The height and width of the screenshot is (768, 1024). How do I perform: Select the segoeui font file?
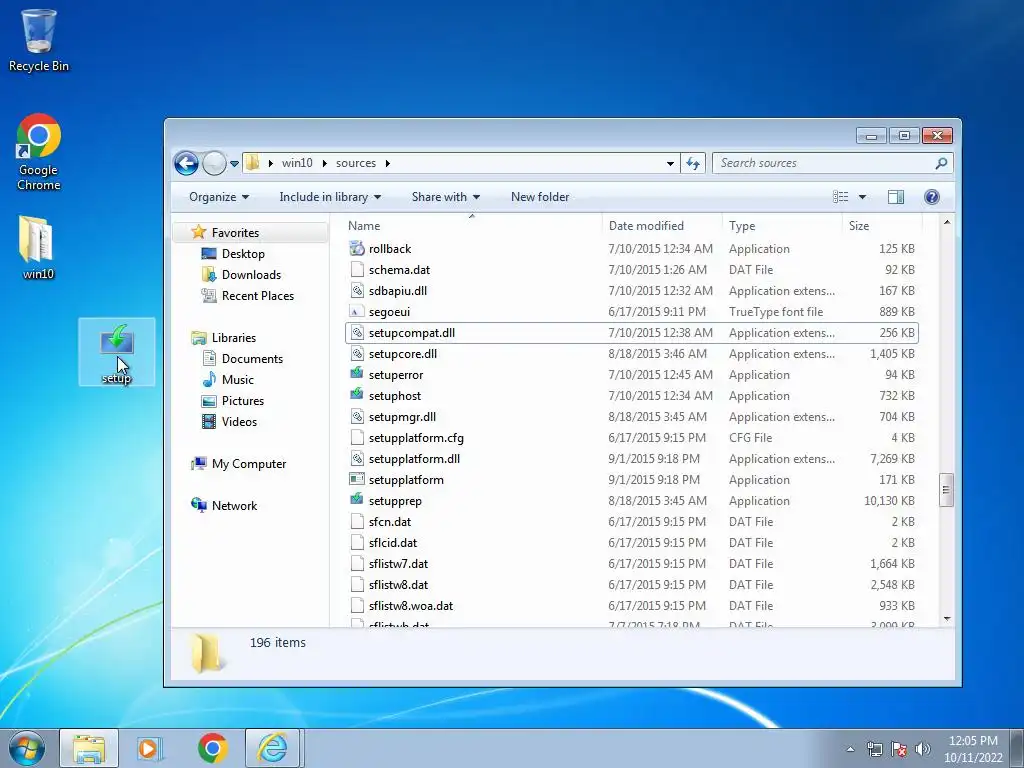(389, 312)
